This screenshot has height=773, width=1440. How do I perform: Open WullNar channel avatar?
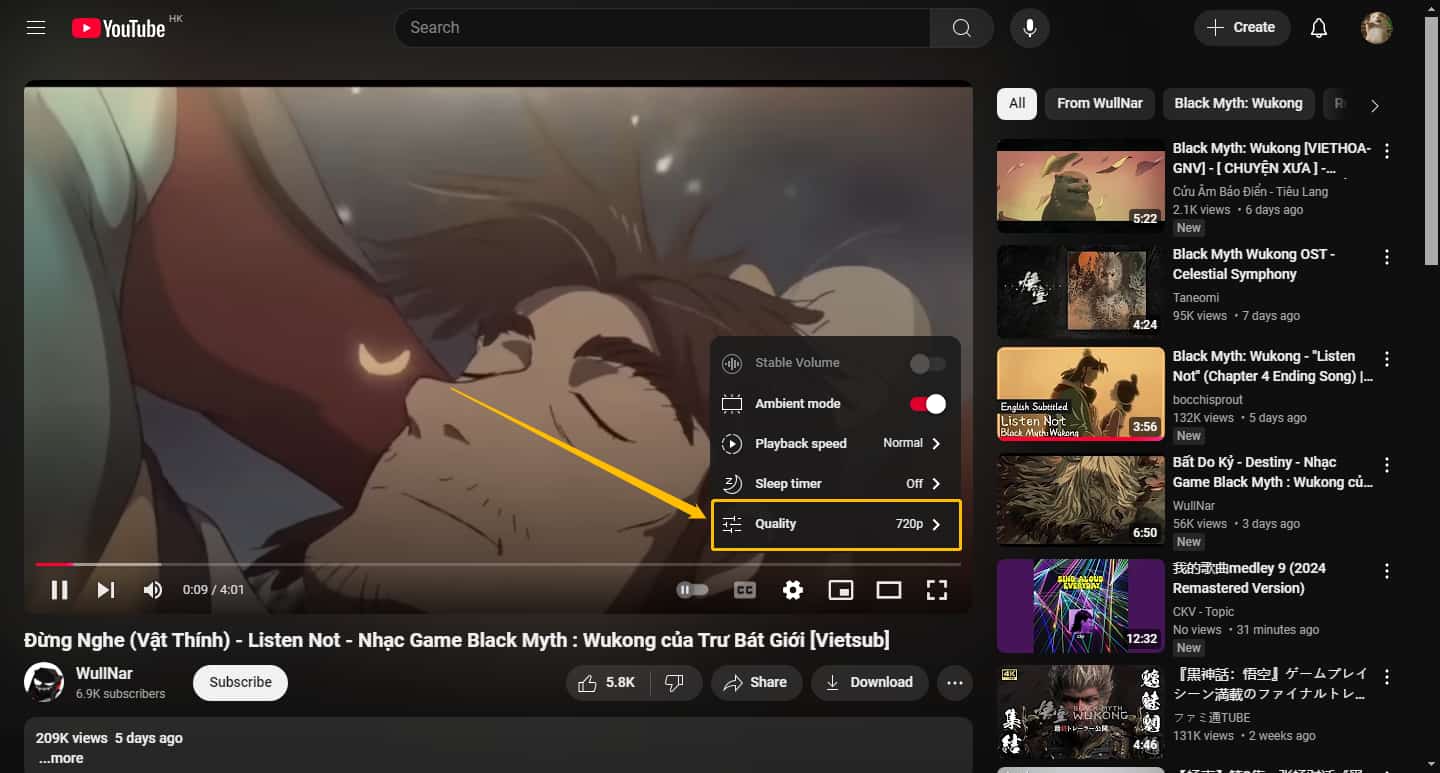coord(44,682)
